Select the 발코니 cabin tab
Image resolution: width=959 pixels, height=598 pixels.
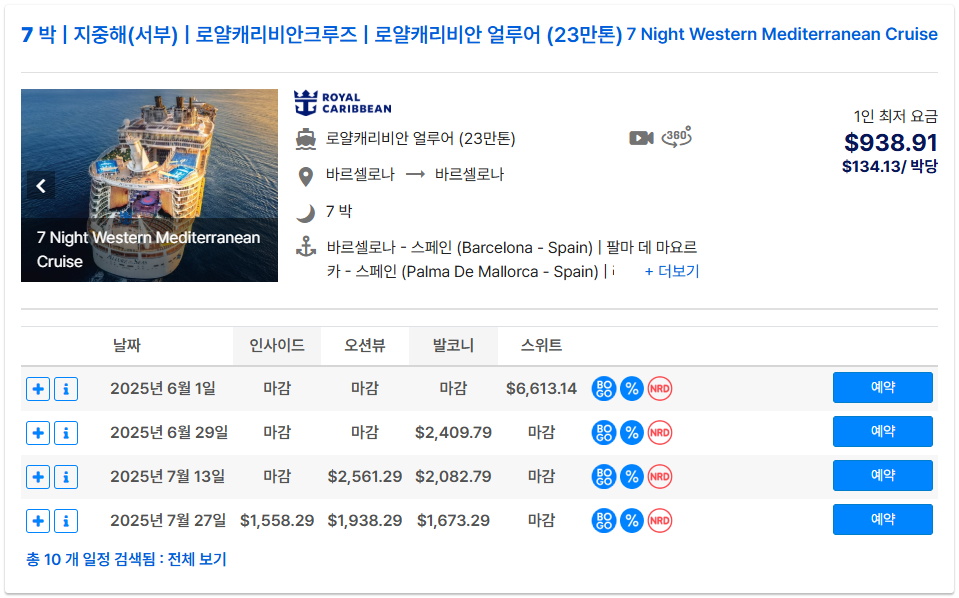pos(453,345)
